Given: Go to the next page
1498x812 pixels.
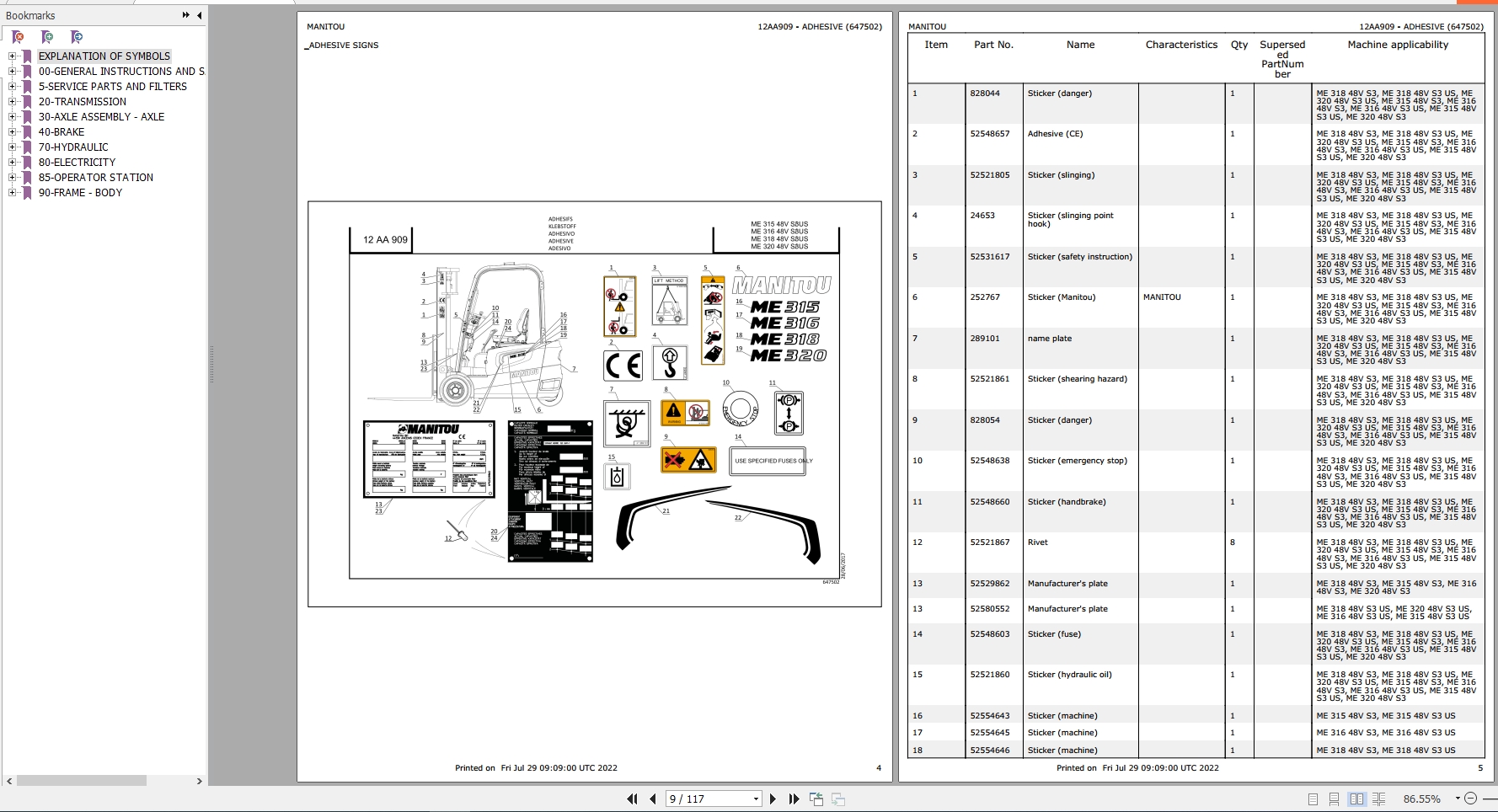Looking at the screenshot, I should pyautogui.click(x=773, y=799).
